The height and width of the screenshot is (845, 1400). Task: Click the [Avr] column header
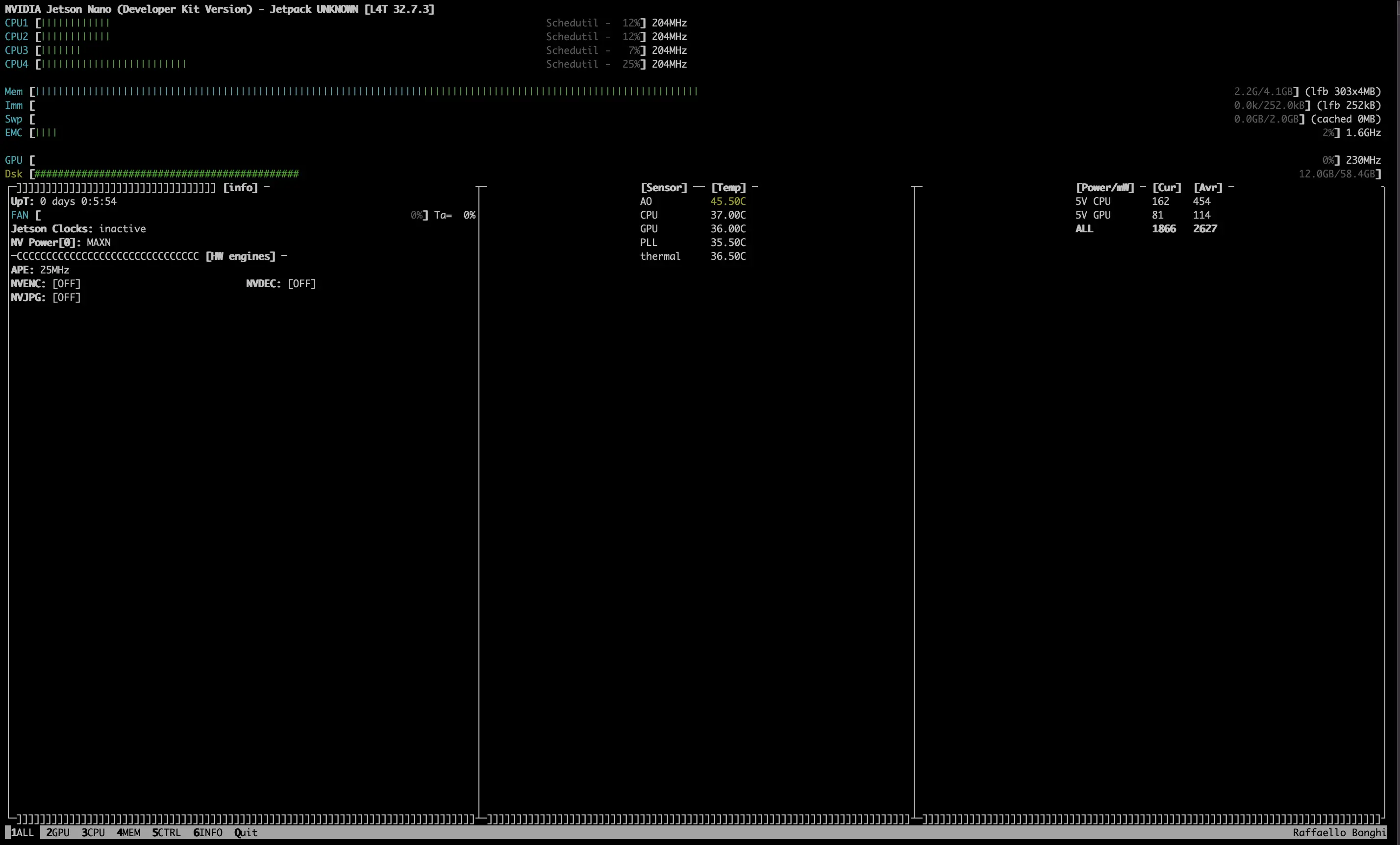tap(1208, 188)
